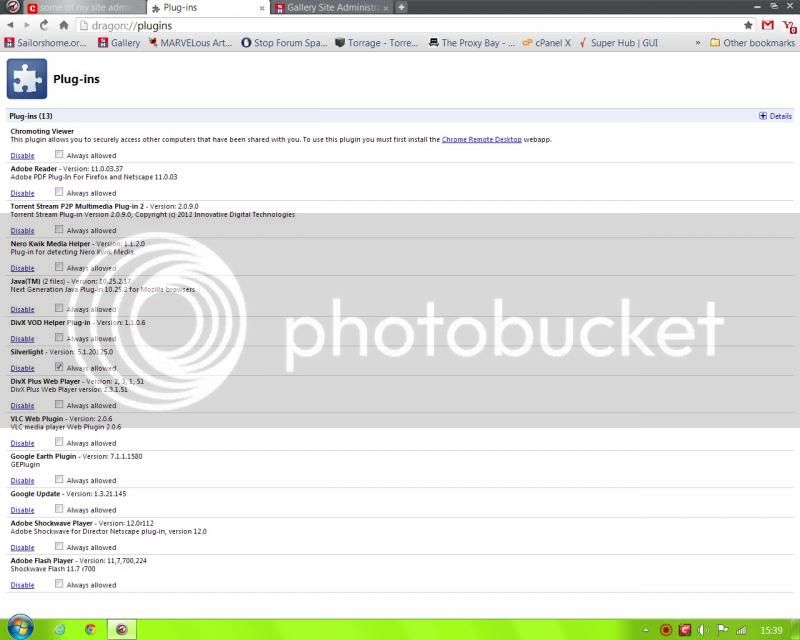
Task: Open the Chrome Remote Desktop link
Action: click(x=482, y=139)
